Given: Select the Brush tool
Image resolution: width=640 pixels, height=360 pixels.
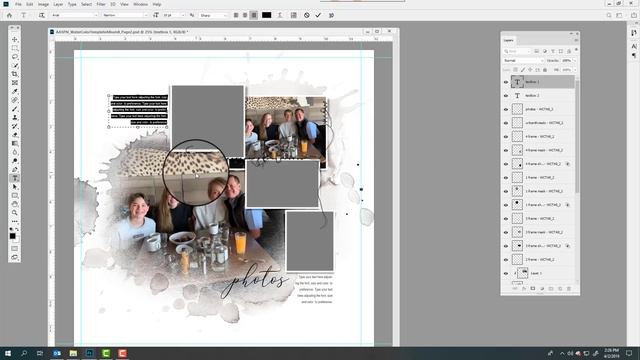Looking at the screenshot, I should (x=15, y=109).
